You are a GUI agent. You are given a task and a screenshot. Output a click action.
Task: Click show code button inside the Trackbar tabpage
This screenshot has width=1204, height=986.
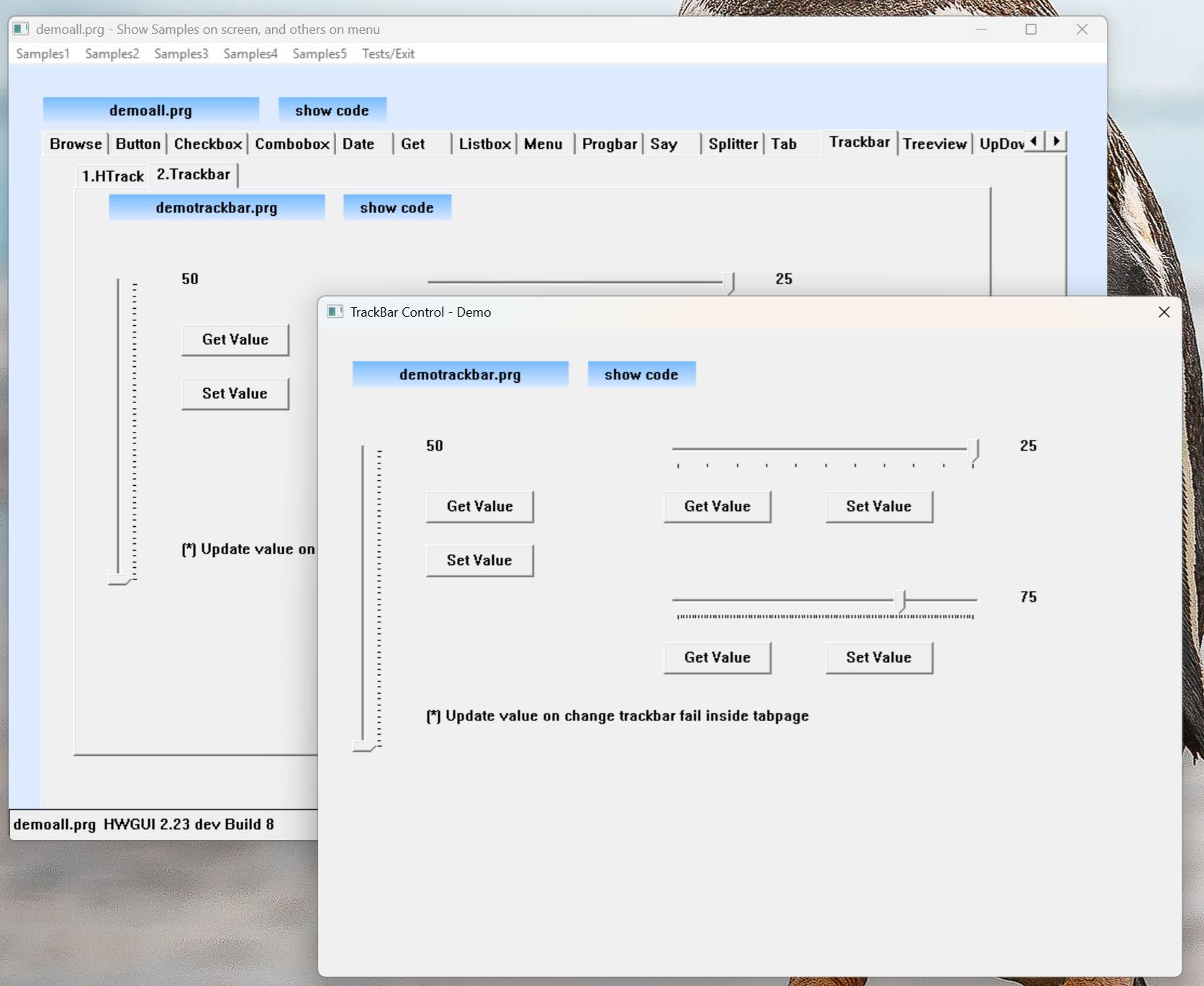[x=397, y=207]
